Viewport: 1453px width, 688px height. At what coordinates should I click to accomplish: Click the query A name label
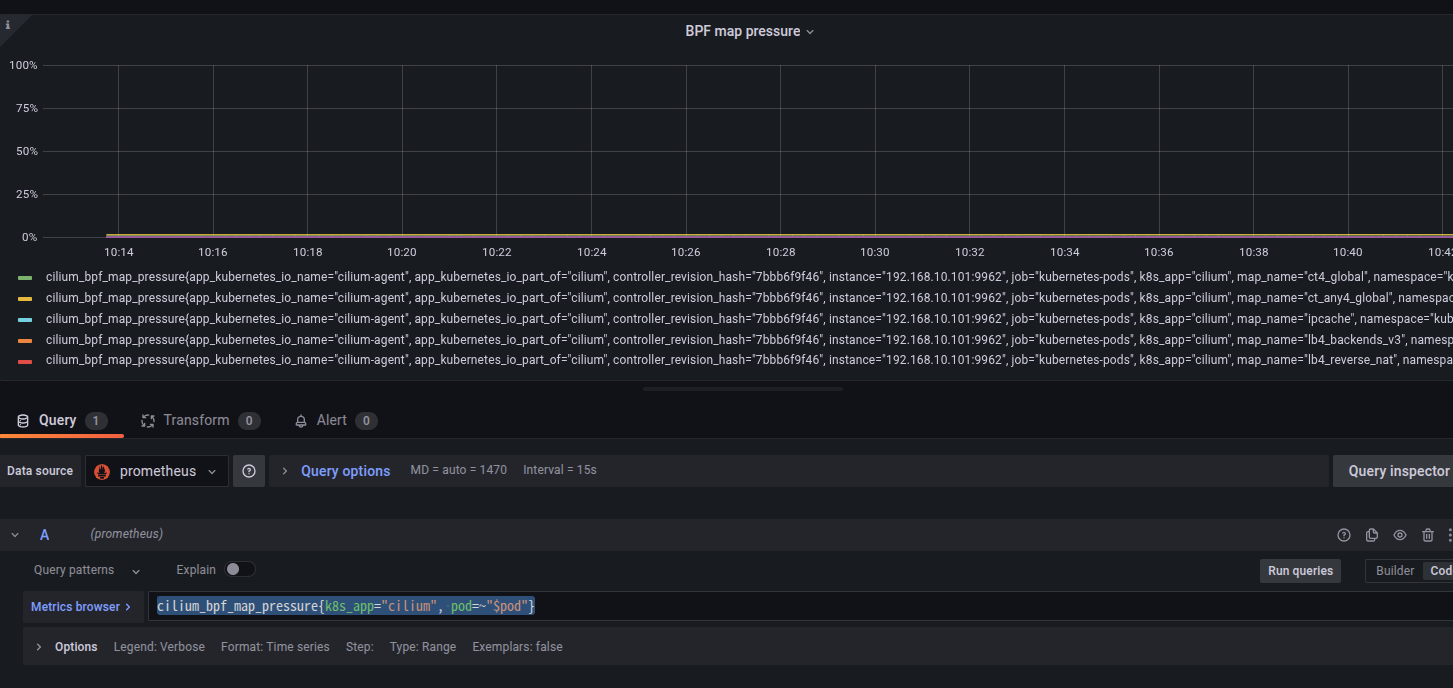coord(44,535)
